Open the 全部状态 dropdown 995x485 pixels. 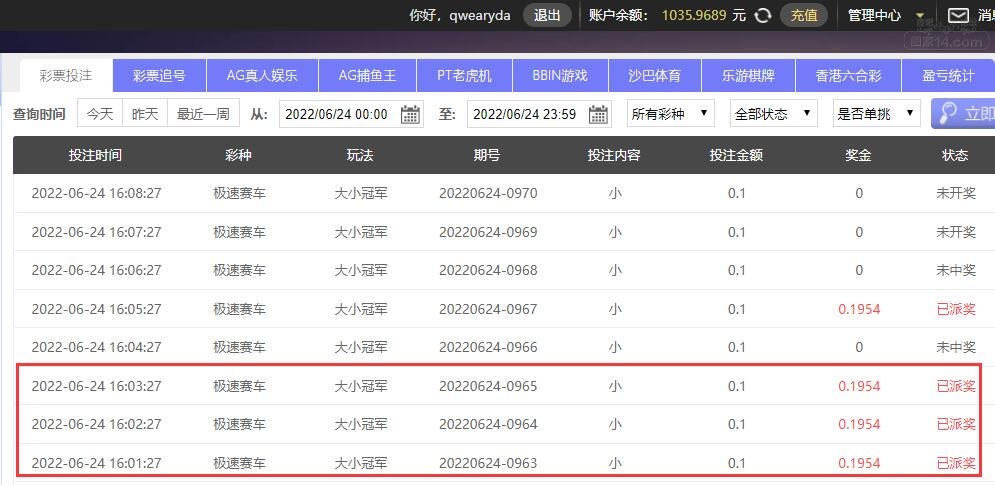tap(773, 114)
